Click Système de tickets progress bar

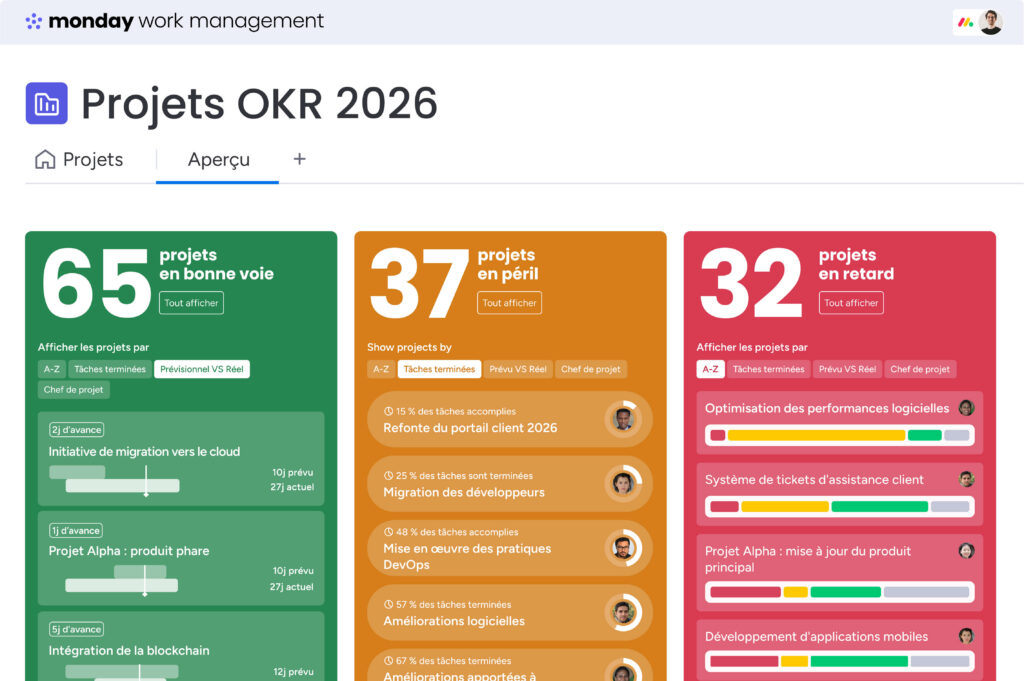click(x=840, y=507)
